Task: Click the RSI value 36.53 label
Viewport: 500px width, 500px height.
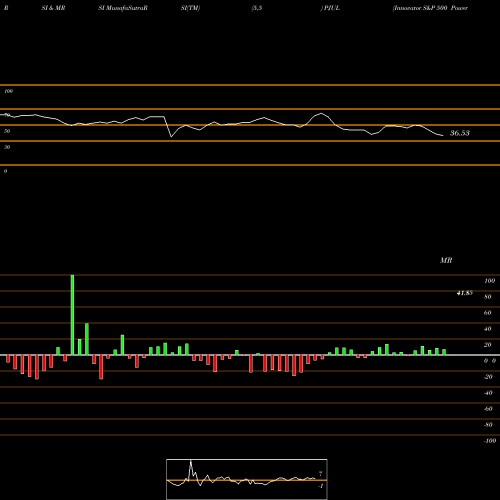Action: coord(460,133)
